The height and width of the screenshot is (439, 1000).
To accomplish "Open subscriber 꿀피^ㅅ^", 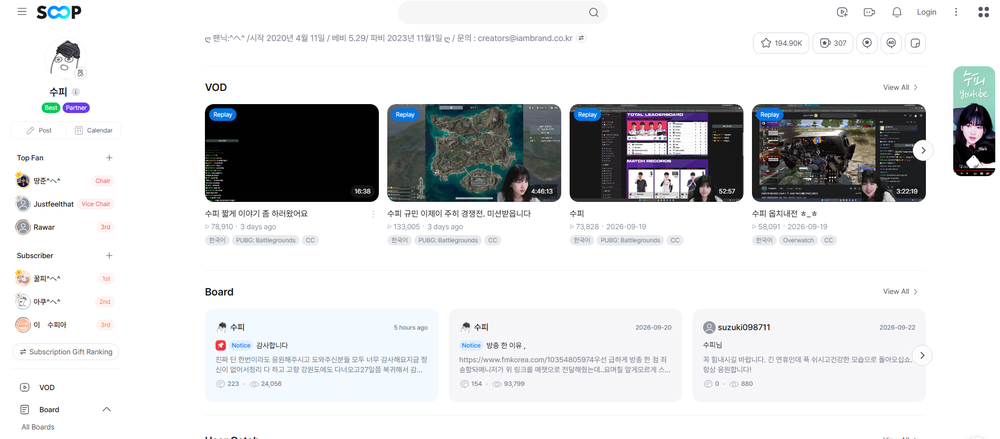I will click(47, 278).
